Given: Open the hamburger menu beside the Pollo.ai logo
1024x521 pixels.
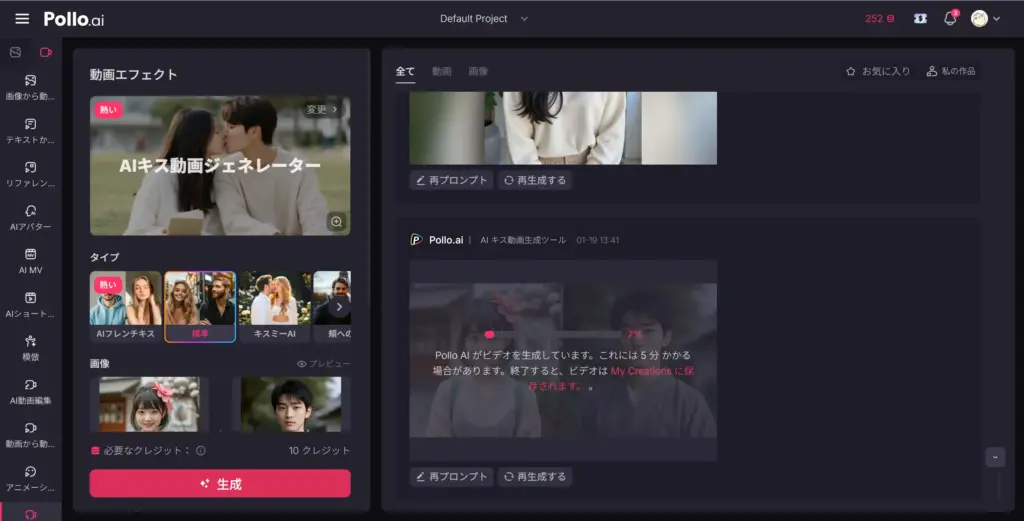Looking at the screenshot, I should click(22, 19).
